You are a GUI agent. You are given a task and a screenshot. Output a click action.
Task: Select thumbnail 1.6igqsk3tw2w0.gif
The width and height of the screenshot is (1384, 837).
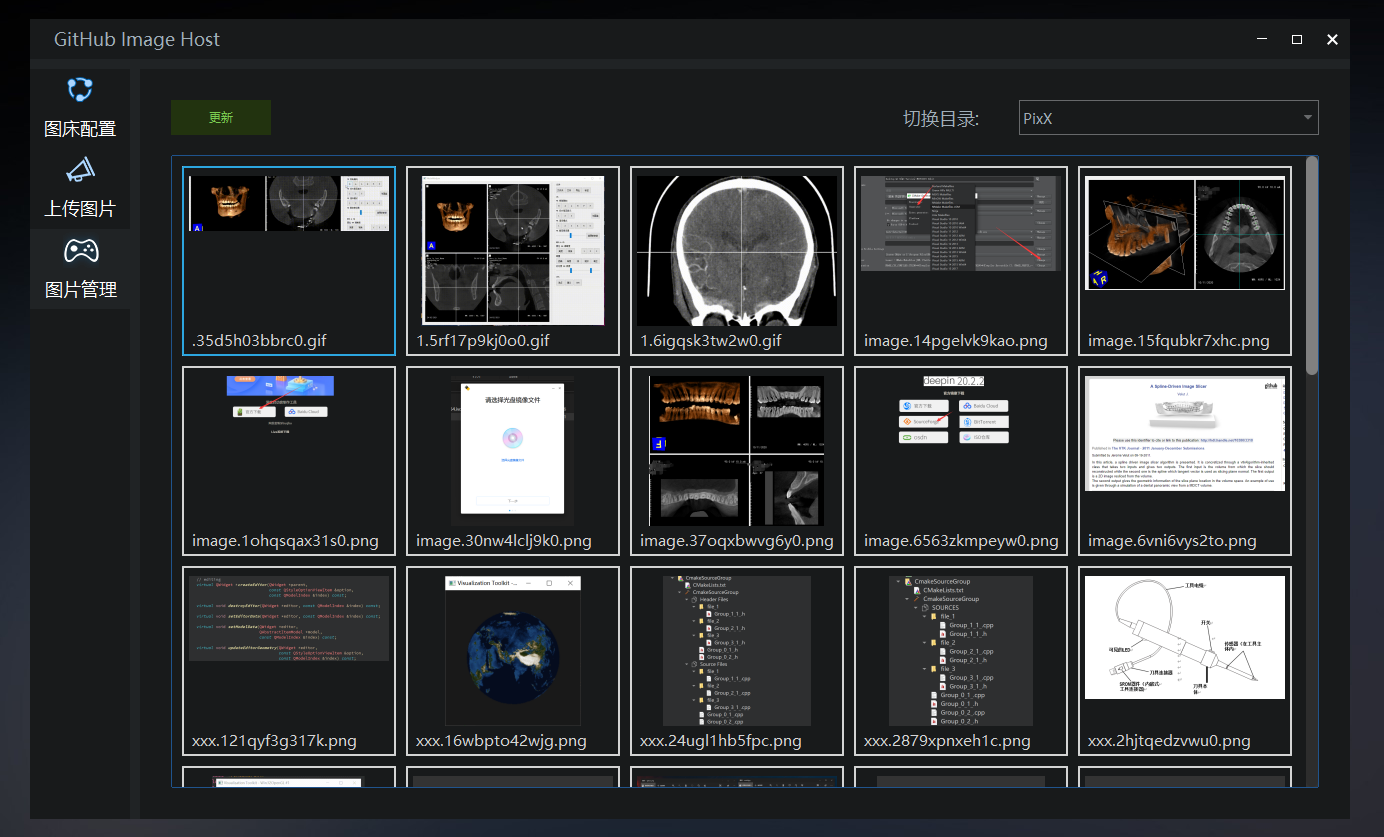[737, 261]
